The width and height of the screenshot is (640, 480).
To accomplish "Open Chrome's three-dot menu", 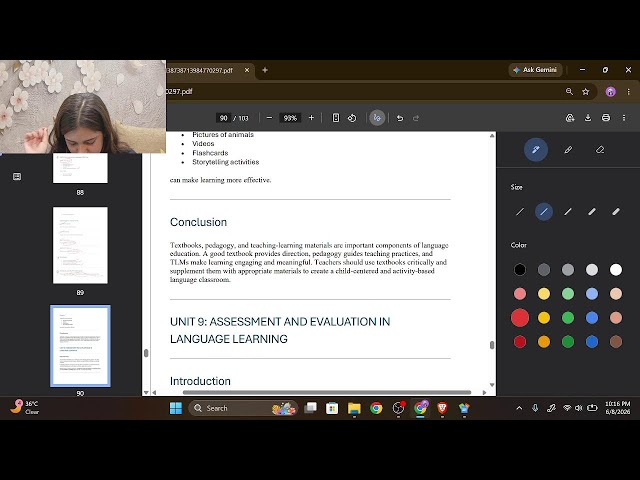I will pos(629,92).
